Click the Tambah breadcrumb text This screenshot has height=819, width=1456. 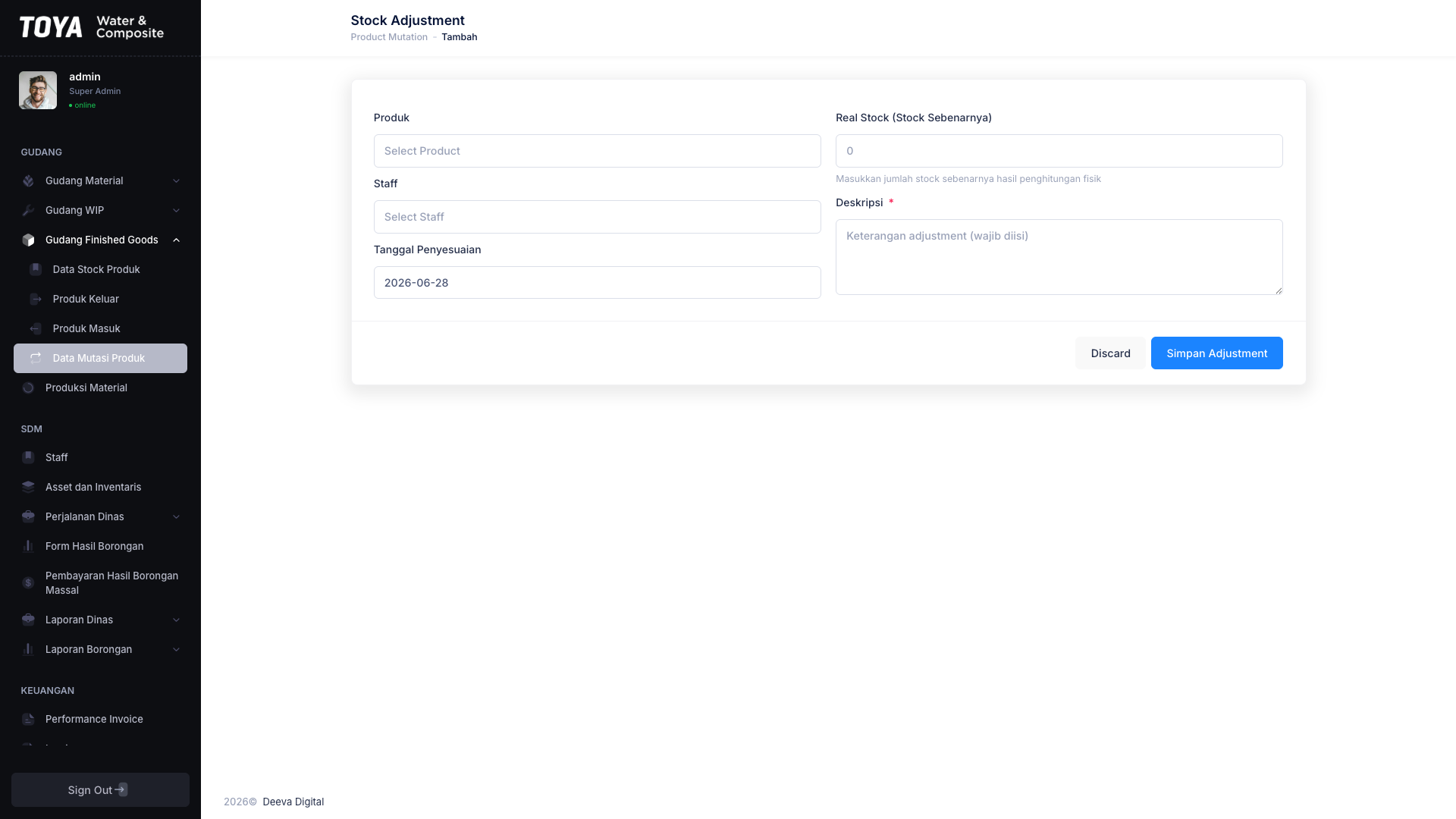[x=460, y=37]
